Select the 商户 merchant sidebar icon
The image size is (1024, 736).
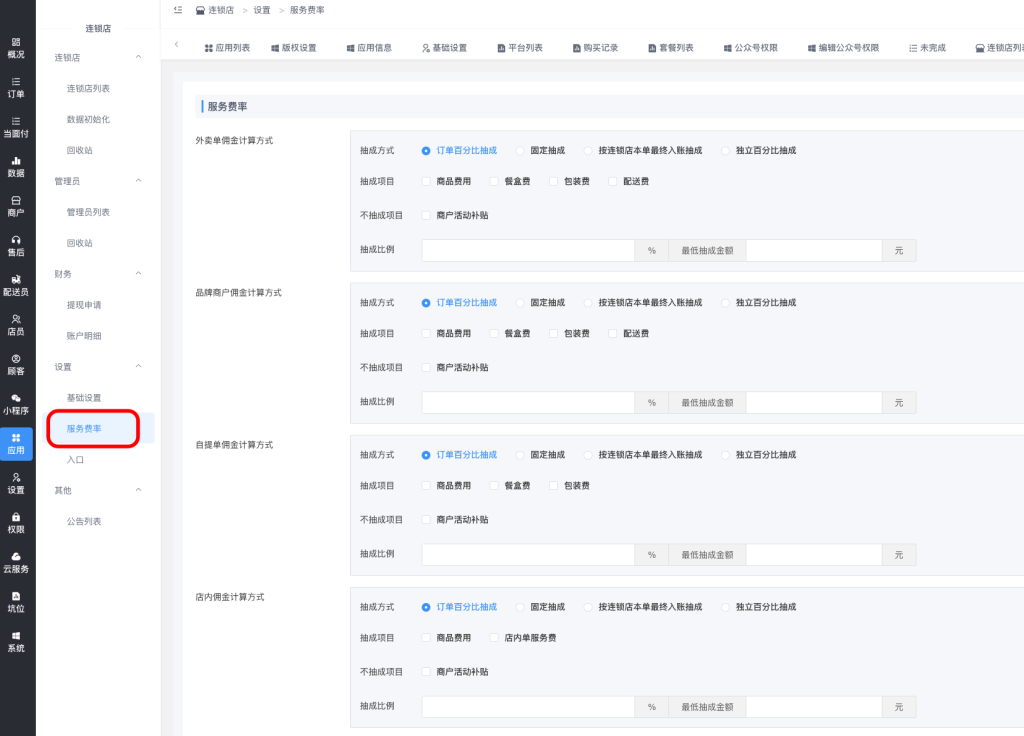pos(16,206)
